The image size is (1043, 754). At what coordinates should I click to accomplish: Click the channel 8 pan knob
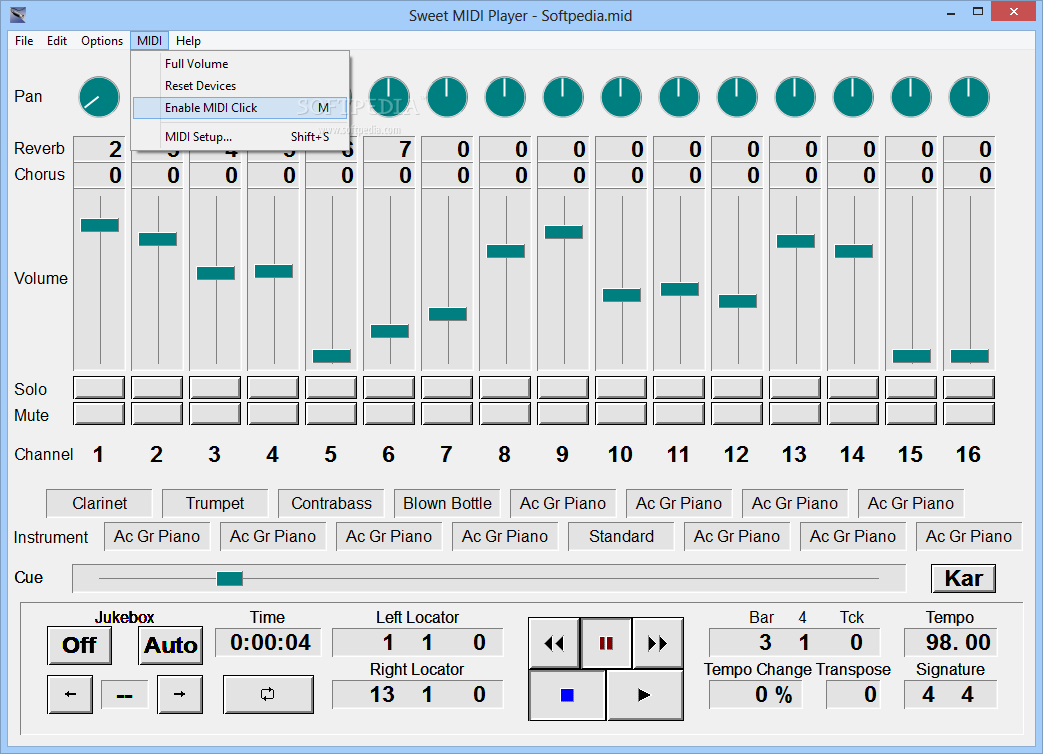[505, 97]
